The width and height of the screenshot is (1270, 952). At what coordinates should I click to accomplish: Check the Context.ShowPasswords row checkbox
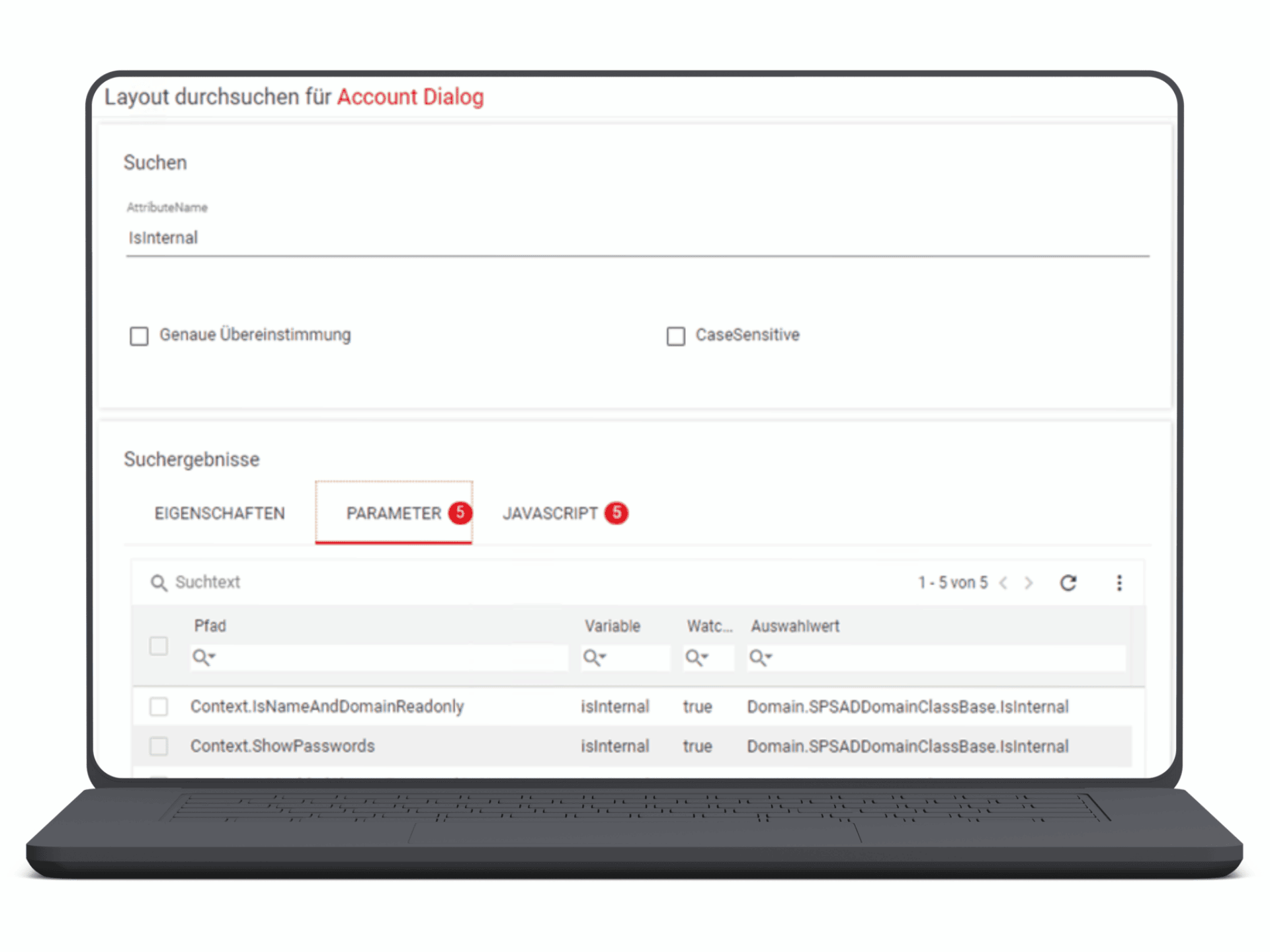[x=159, y=746]
